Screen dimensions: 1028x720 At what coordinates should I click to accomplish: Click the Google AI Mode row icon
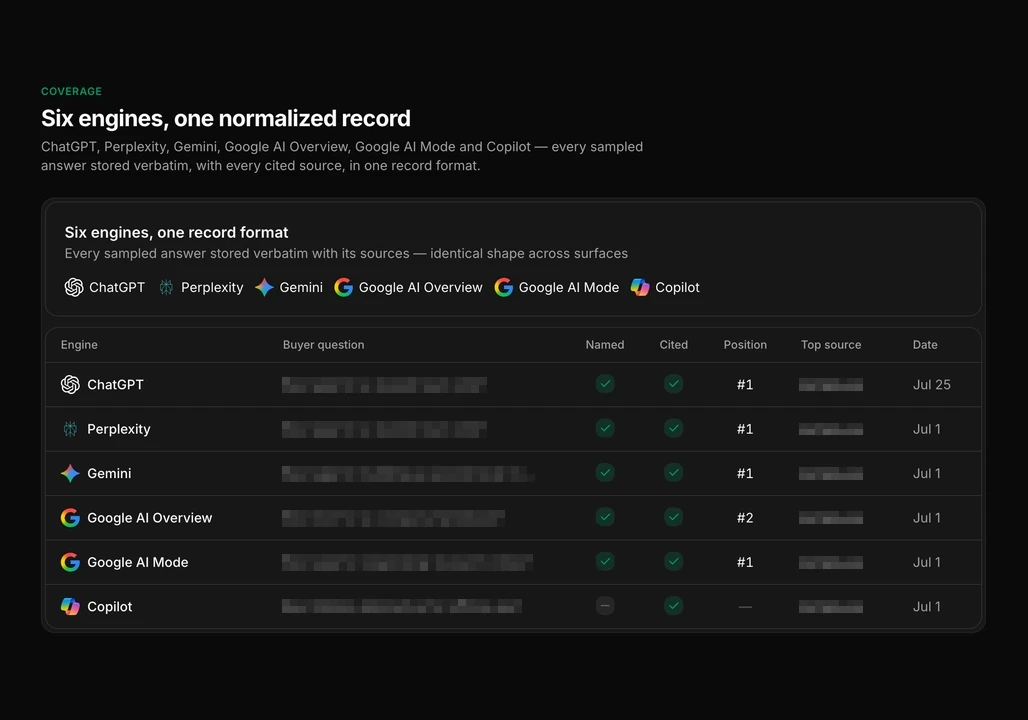tap(70, 562)
